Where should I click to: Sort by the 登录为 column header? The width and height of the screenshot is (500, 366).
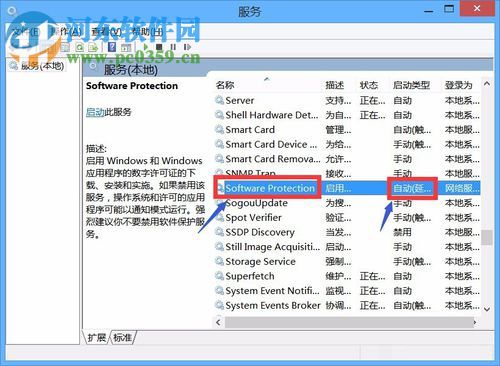coord(459,85)
